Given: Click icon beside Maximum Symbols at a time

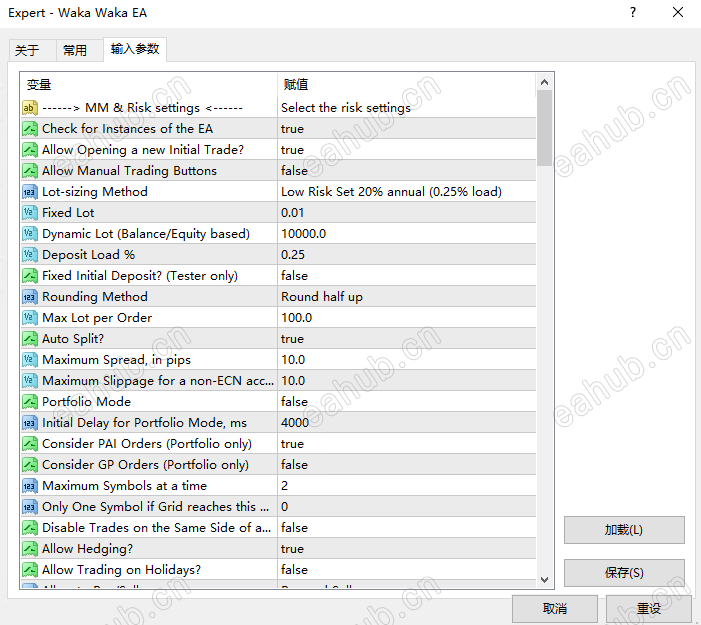Looking at the screenshot, I should coord(30,486).
